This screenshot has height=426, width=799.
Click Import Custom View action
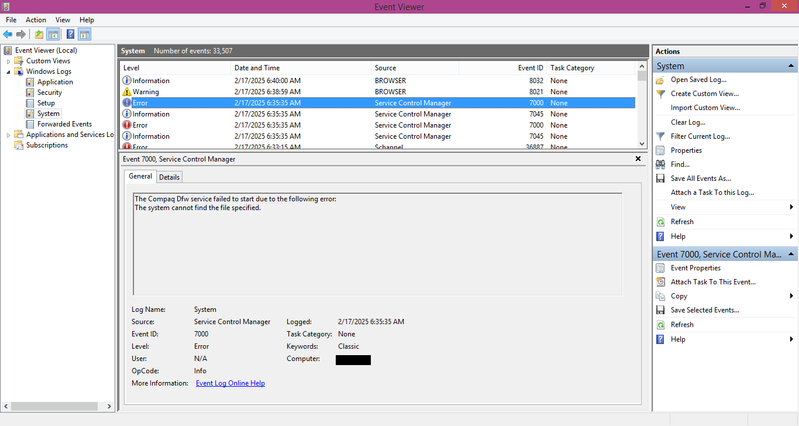705,108
